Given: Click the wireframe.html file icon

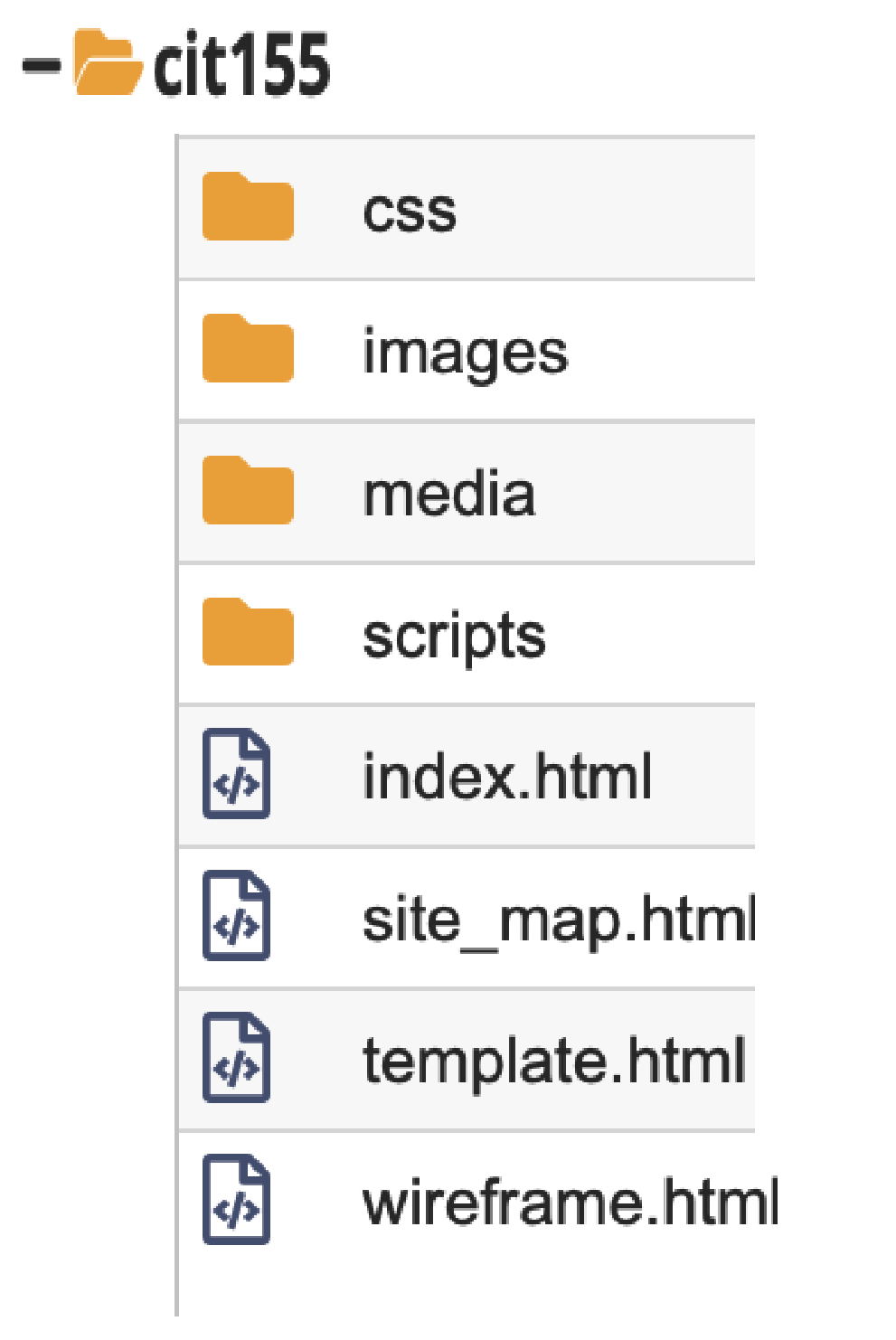Looking at the screenshot, I should (x=237, y=1200).
